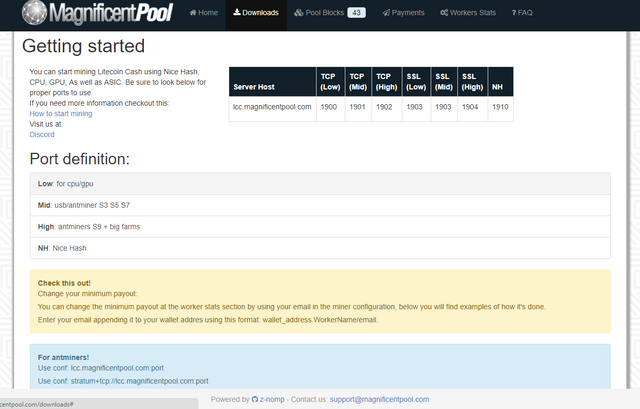Click the download arrow icon

click(x=237, y=12)
